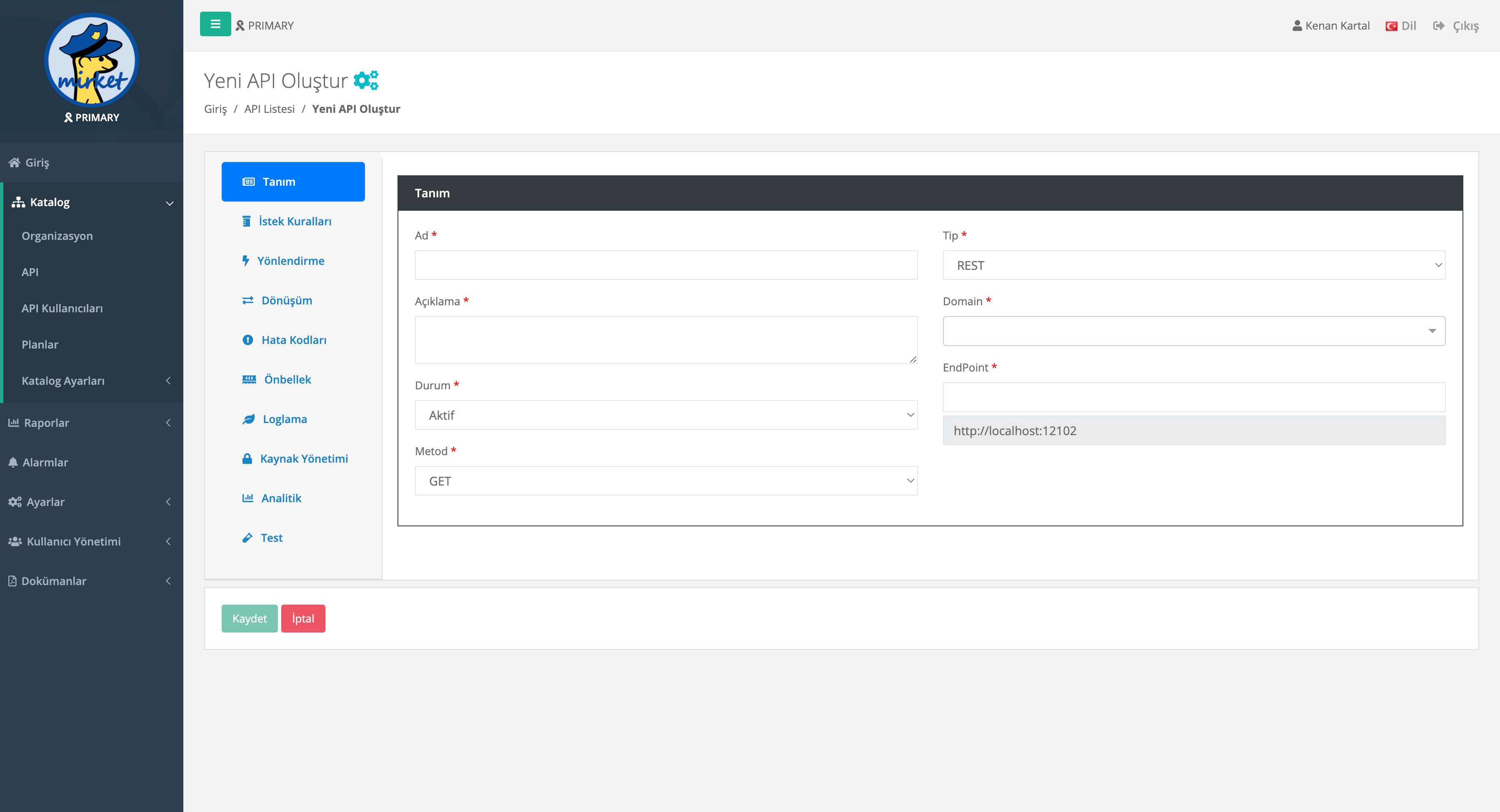
Task: Click the Loglama leaf icon
Action: pyautogui.click(x=249, y=419)
